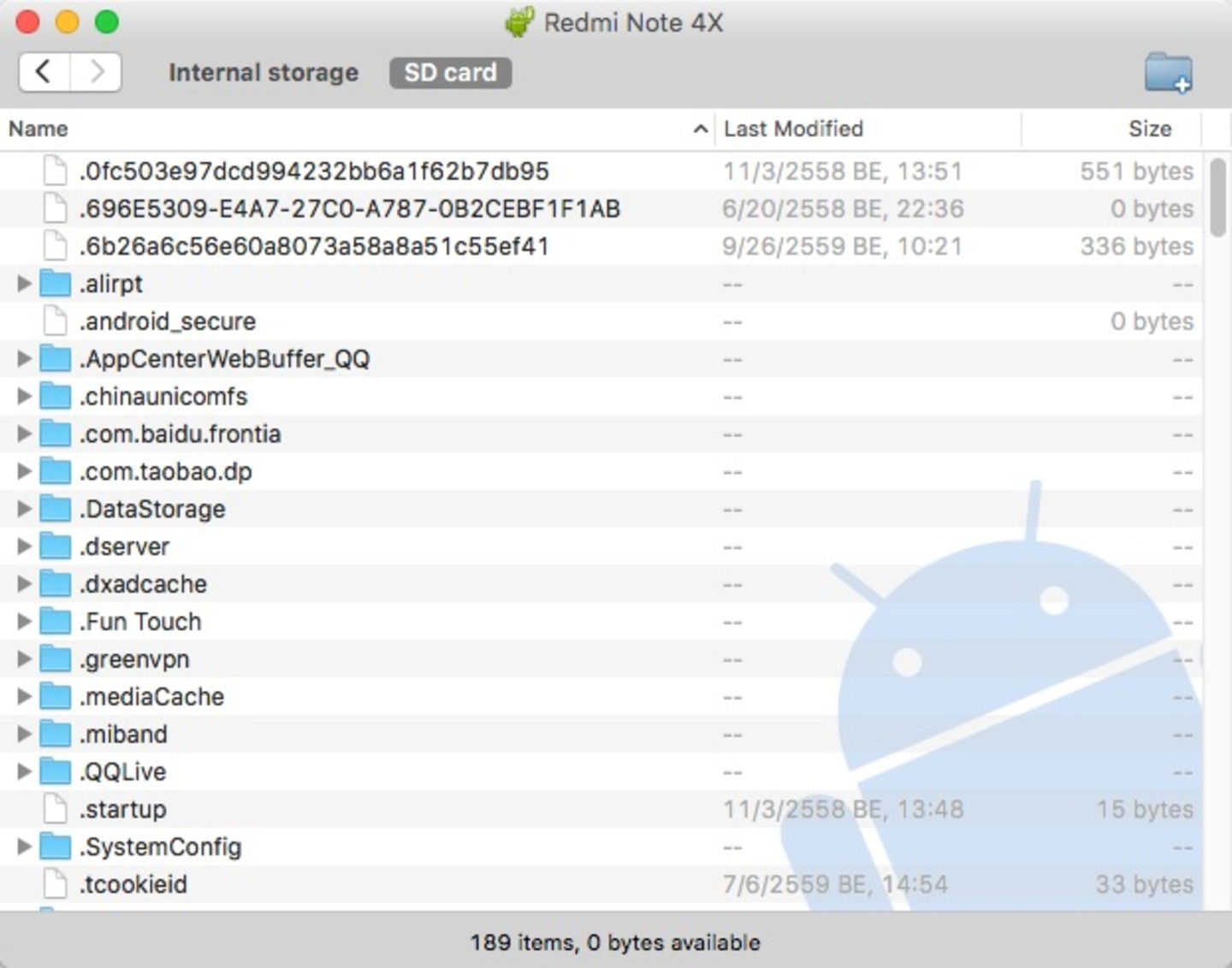Sort by the Last Modified column header
Viewport: 1232px width, 968px height.
point(868,129)
